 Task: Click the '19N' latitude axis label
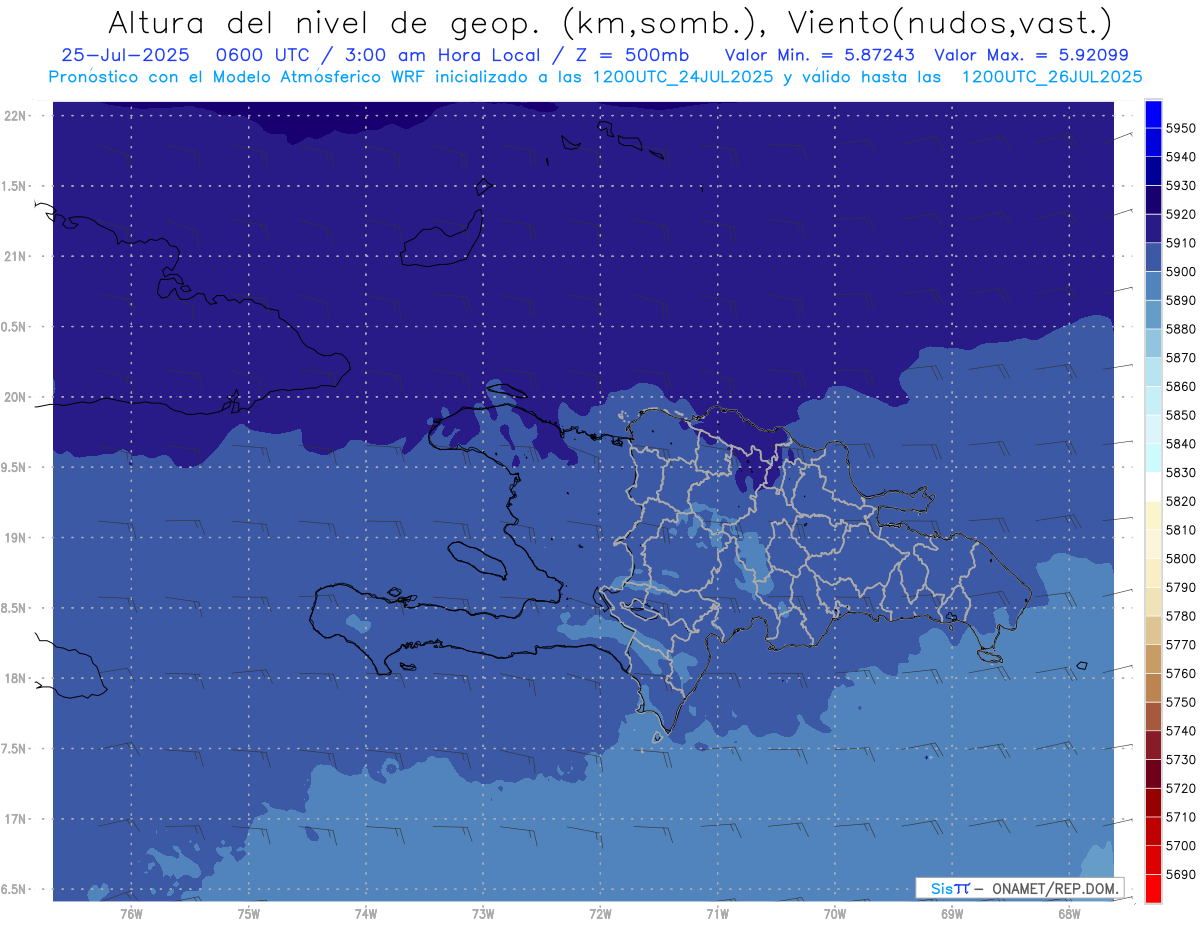coord(17,537)
